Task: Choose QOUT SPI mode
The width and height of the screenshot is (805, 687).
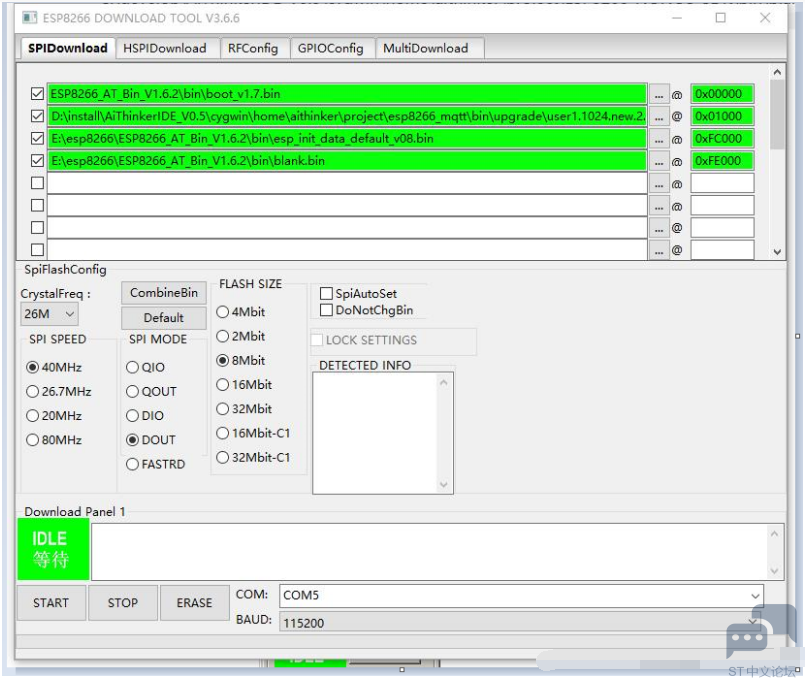Action: pos(132,391)
